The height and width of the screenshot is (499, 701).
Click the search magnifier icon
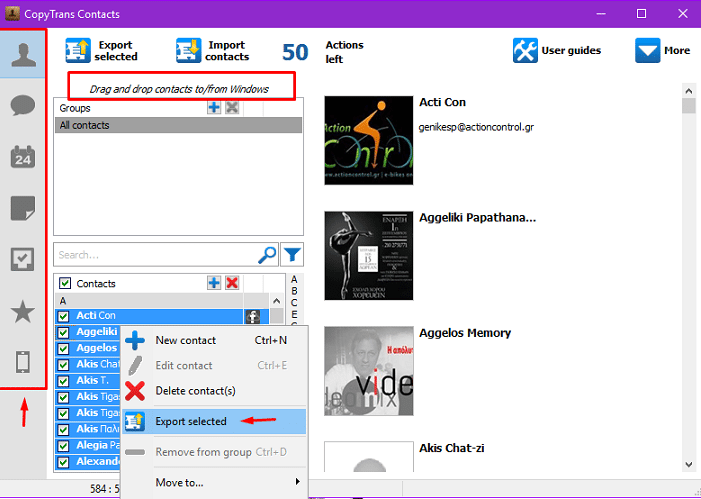(267, 255)
